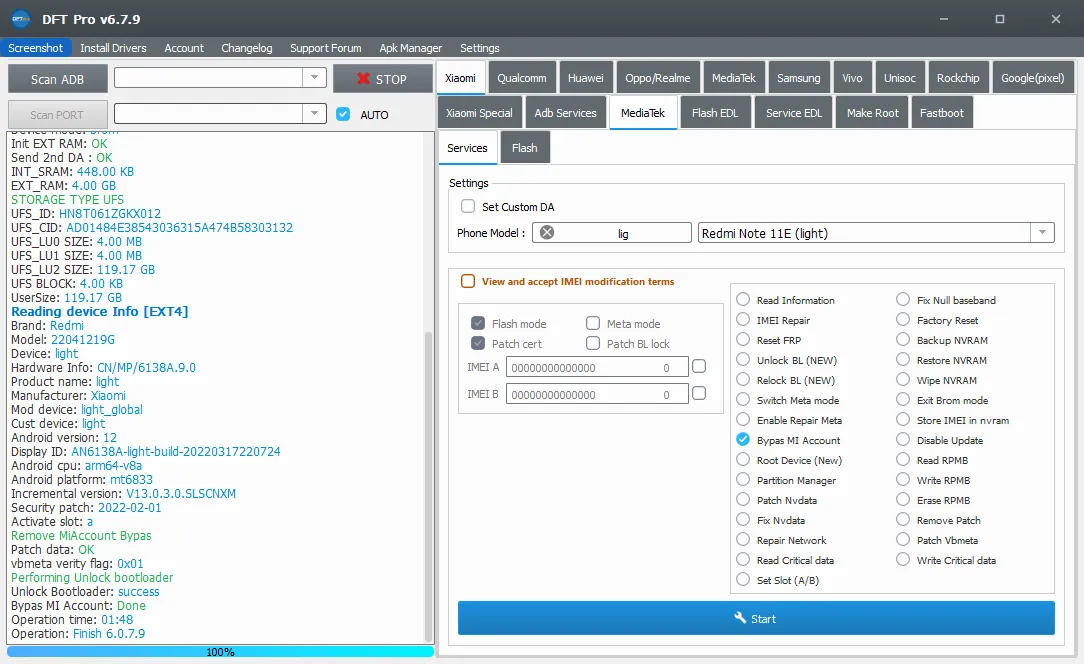Image resolution: width=1084 pixels, height=664 pixels.
Task: Clear phone model search with X icon
Action: click(x=546, y=233)
